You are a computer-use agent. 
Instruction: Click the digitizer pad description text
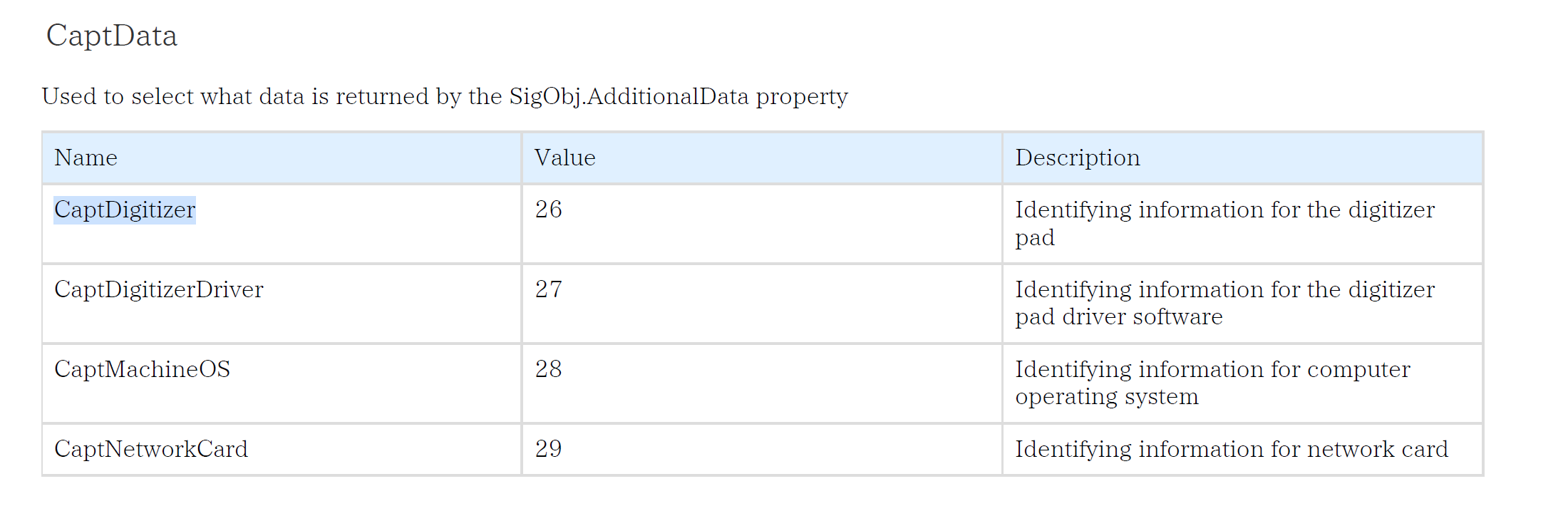[1224, 210]
